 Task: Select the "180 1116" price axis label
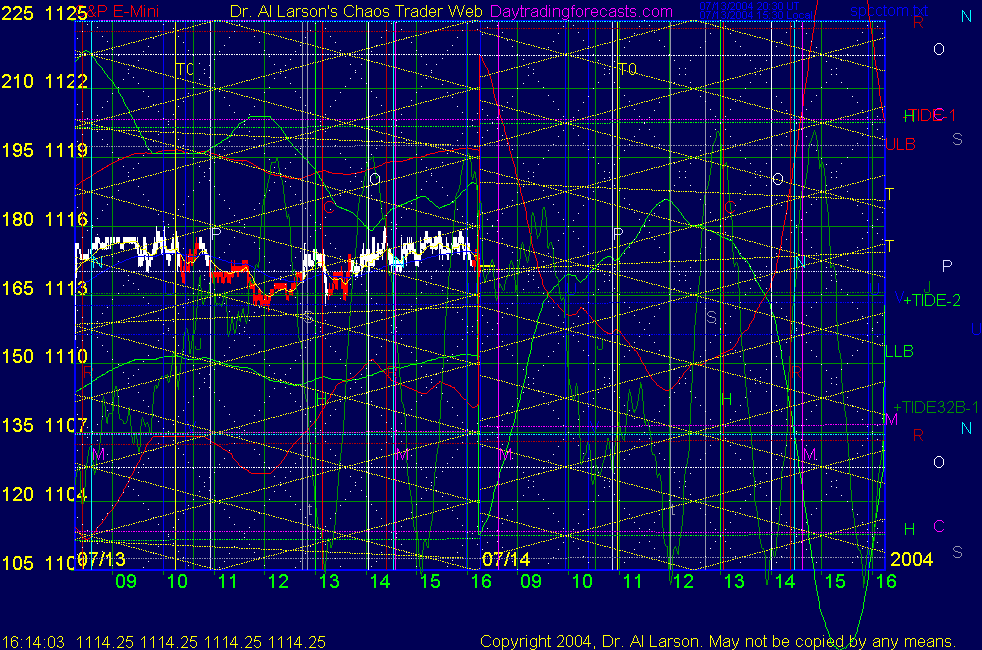pyautogui.click(x=44, y=219)
